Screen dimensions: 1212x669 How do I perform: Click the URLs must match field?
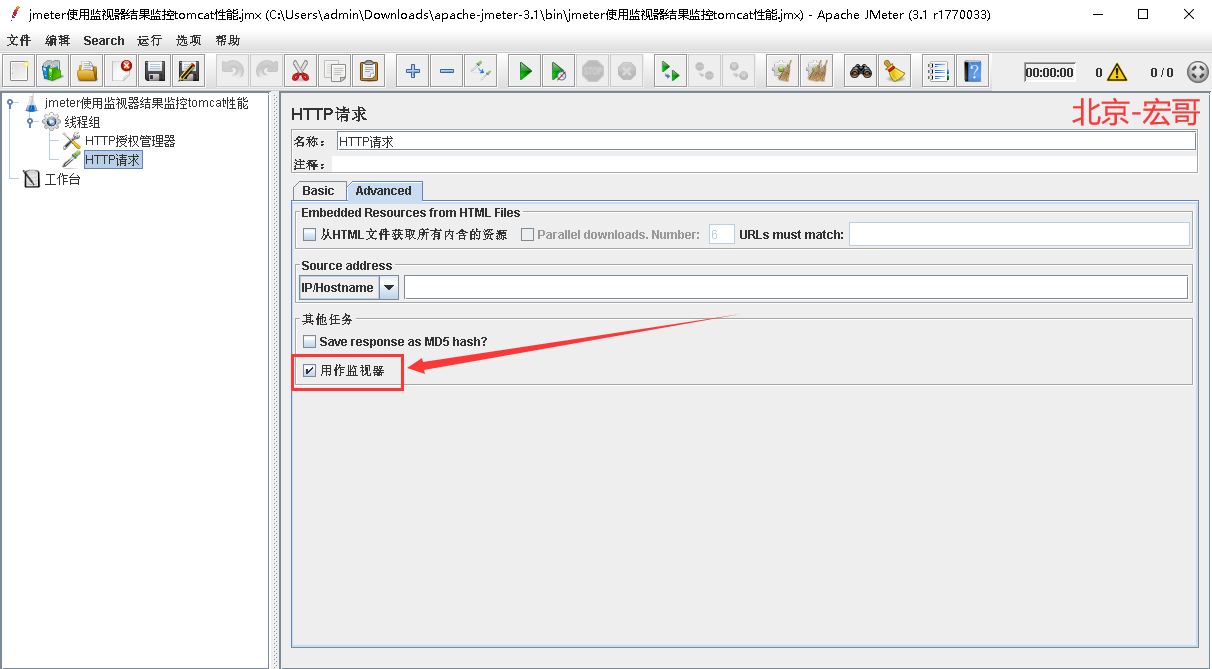coord(1019,235)
